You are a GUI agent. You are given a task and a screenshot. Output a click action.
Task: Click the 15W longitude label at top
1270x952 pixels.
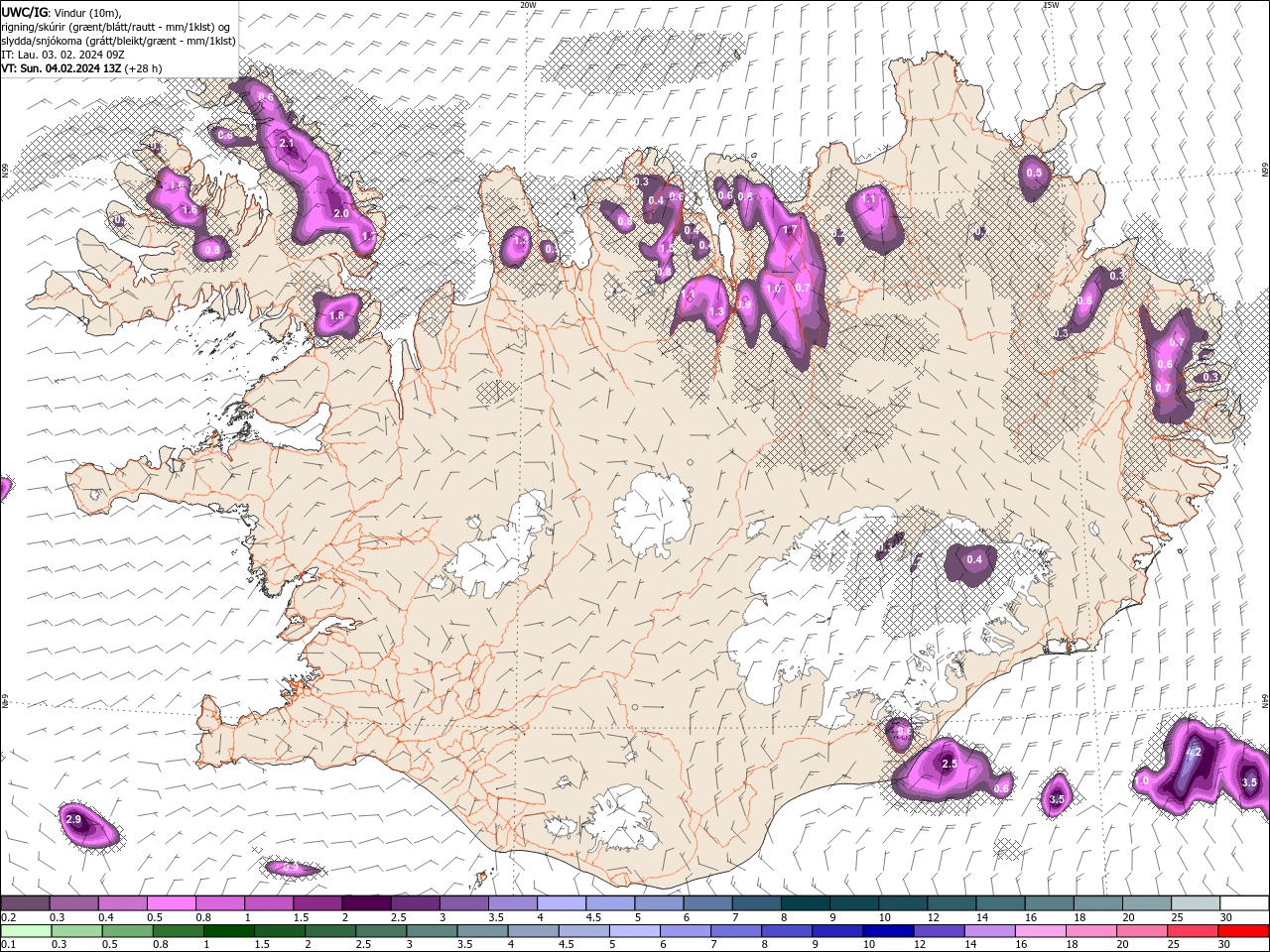pyautogui.click(x=1051, y=5)
